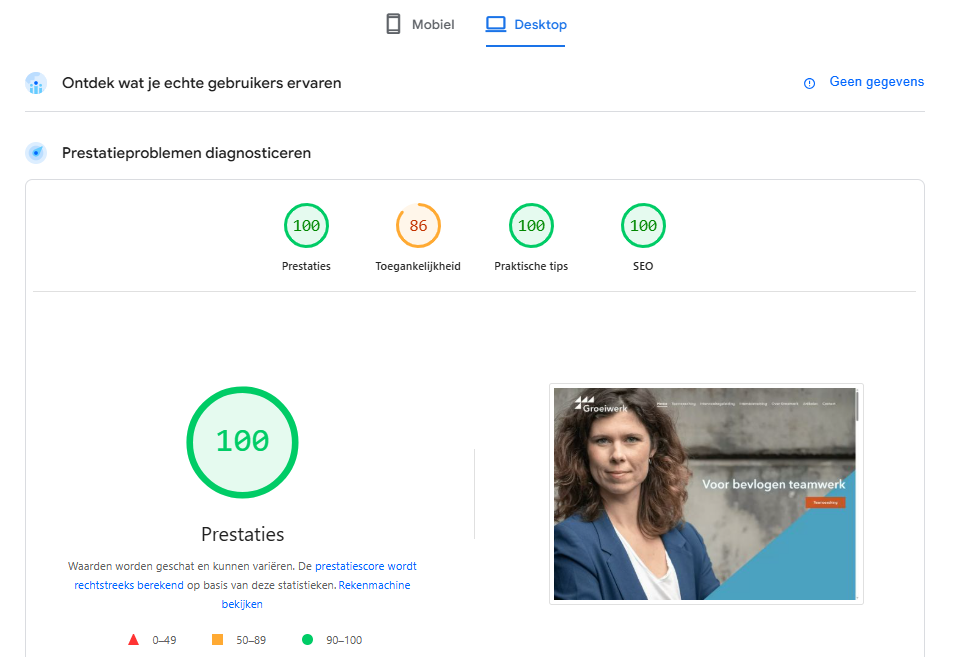The image size is (962, 657).
Task: Jump to the Prestaties score gauge
Action: tap(306, 226)
